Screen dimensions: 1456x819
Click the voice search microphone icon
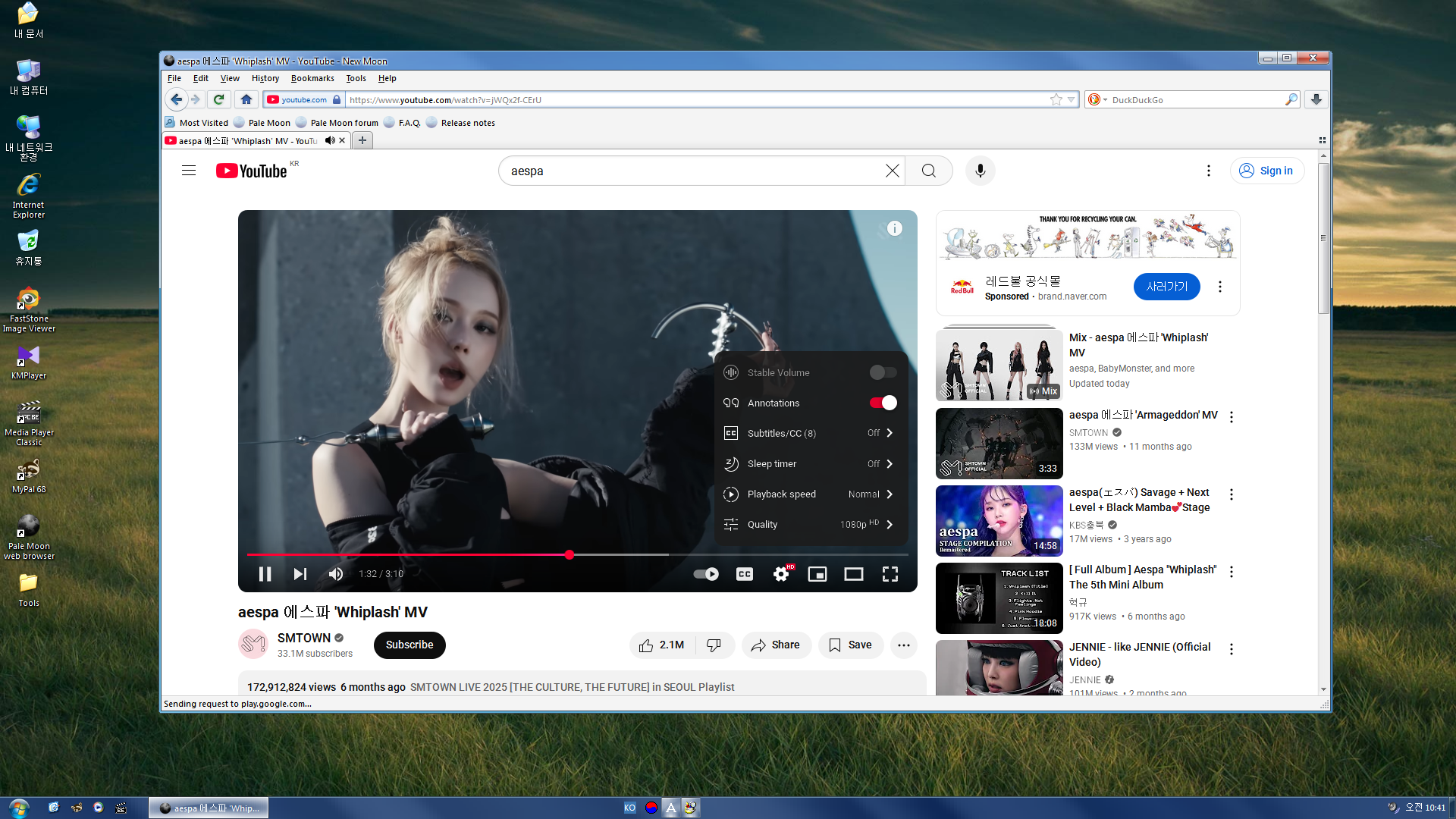click(980, 171)
